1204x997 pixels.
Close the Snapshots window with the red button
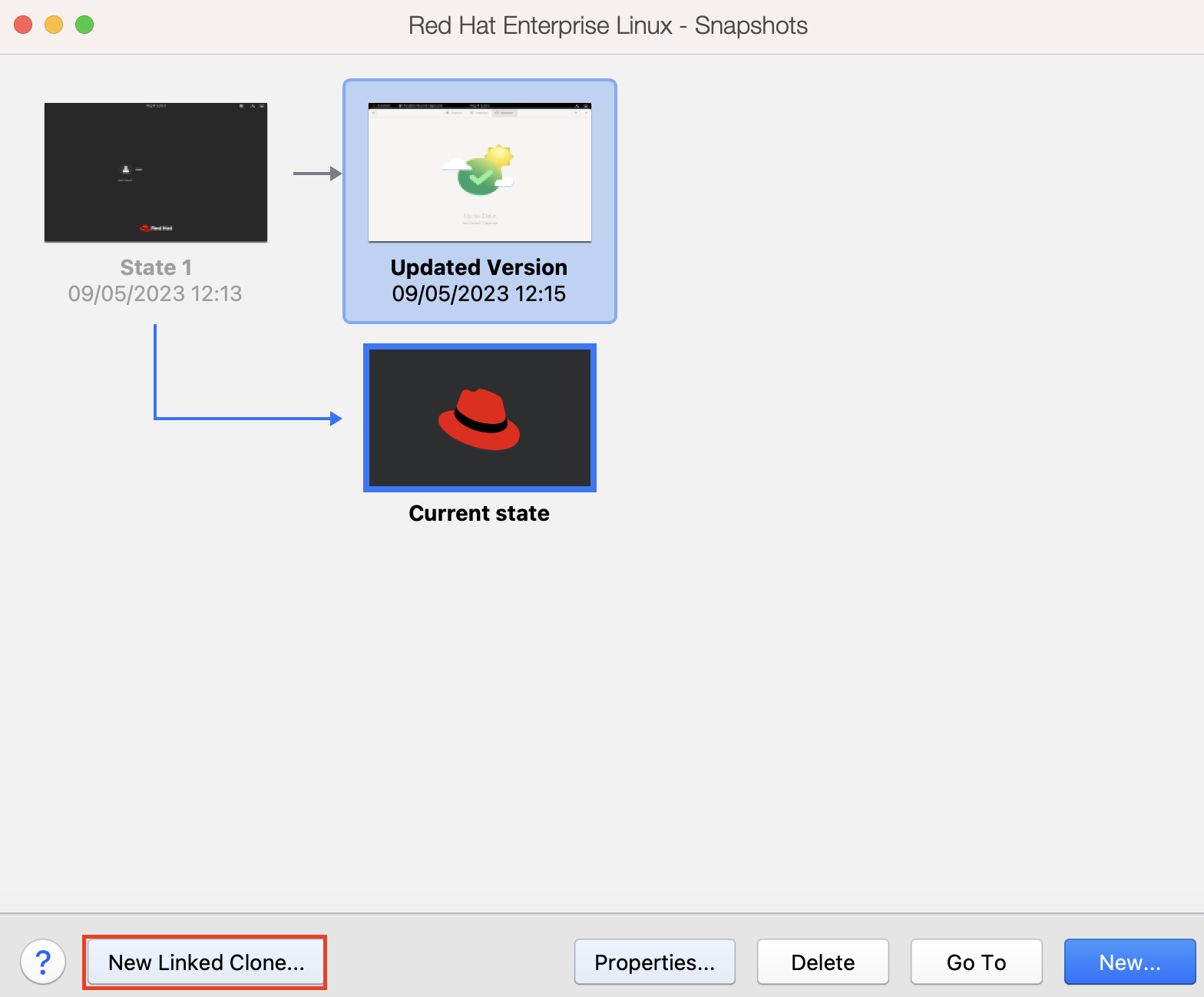pos(23,25)
